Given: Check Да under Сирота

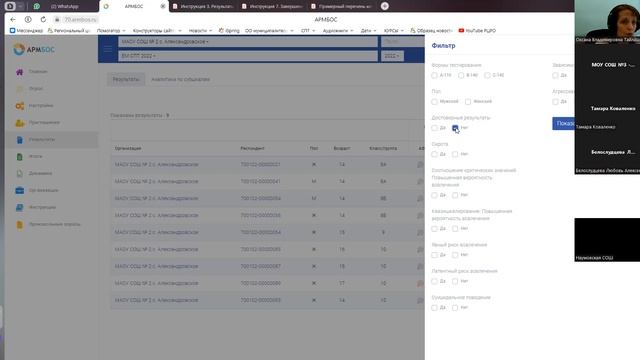Looking at the screenshot, I should (434, 154).
